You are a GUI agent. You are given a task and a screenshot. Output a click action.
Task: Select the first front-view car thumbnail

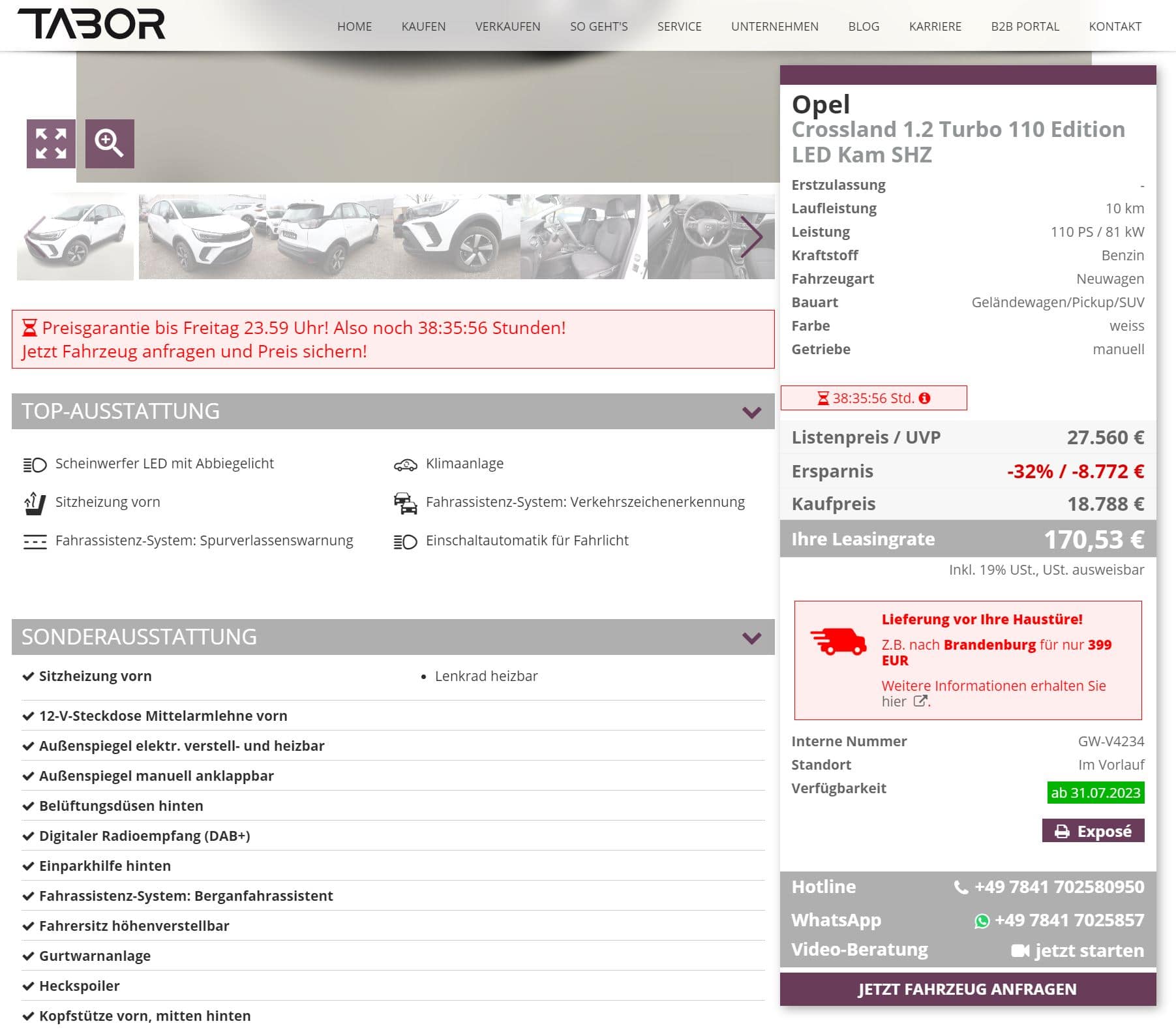[x=75, y=237]
